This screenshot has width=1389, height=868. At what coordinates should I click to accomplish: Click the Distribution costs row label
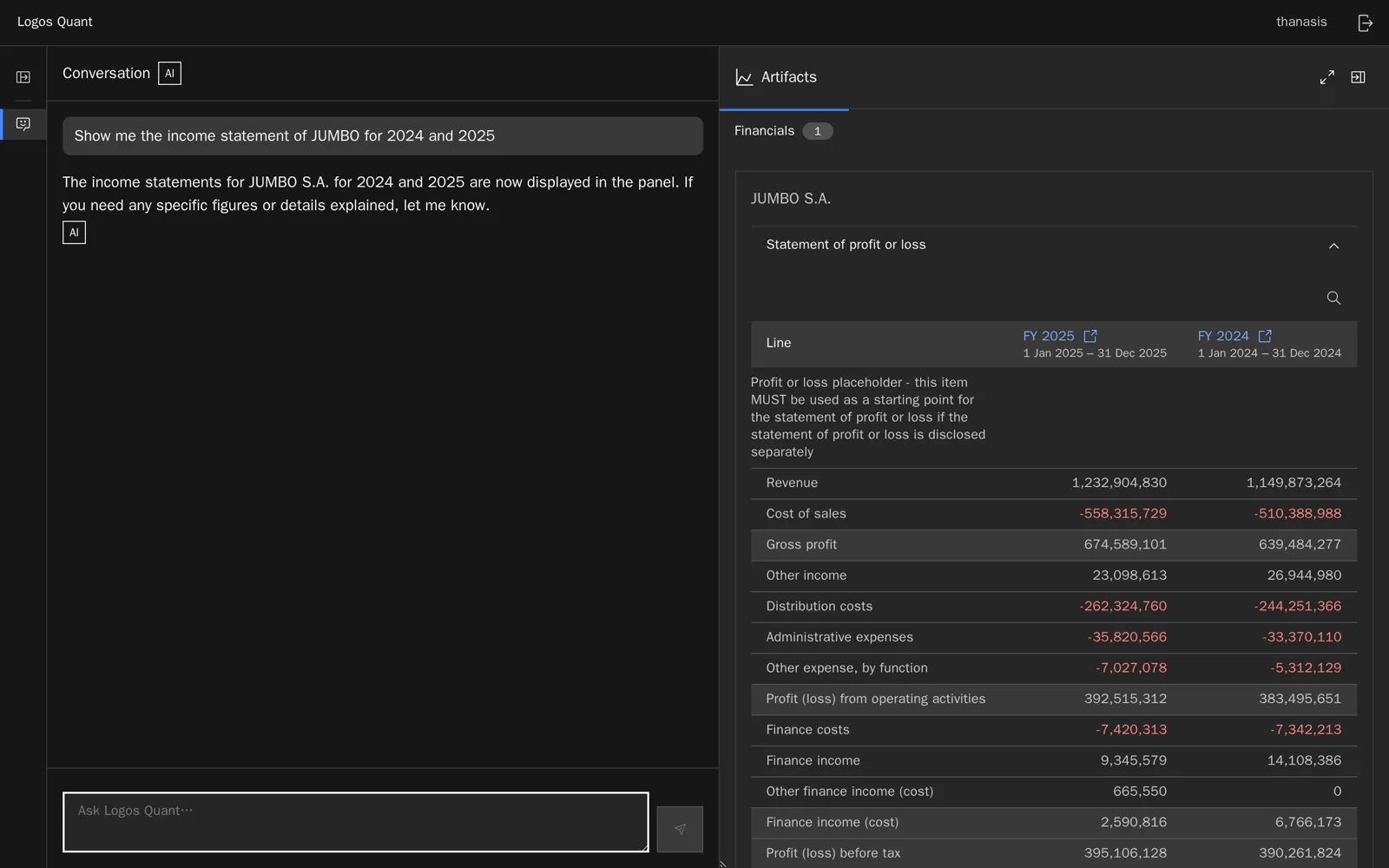click(x=819, y=607)
